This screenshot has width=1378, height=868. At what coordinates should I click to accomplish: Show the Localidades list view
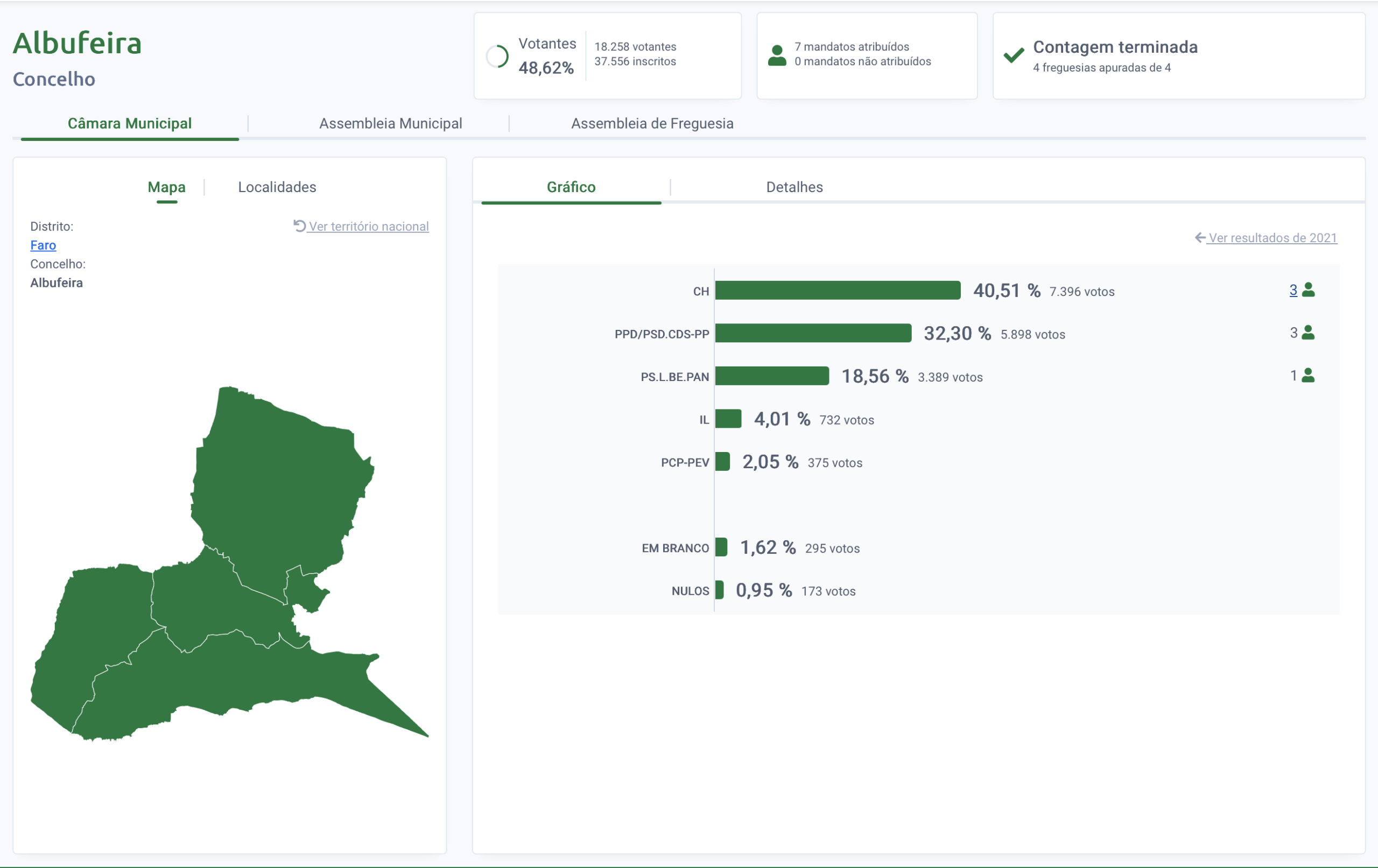coord(277,187)
